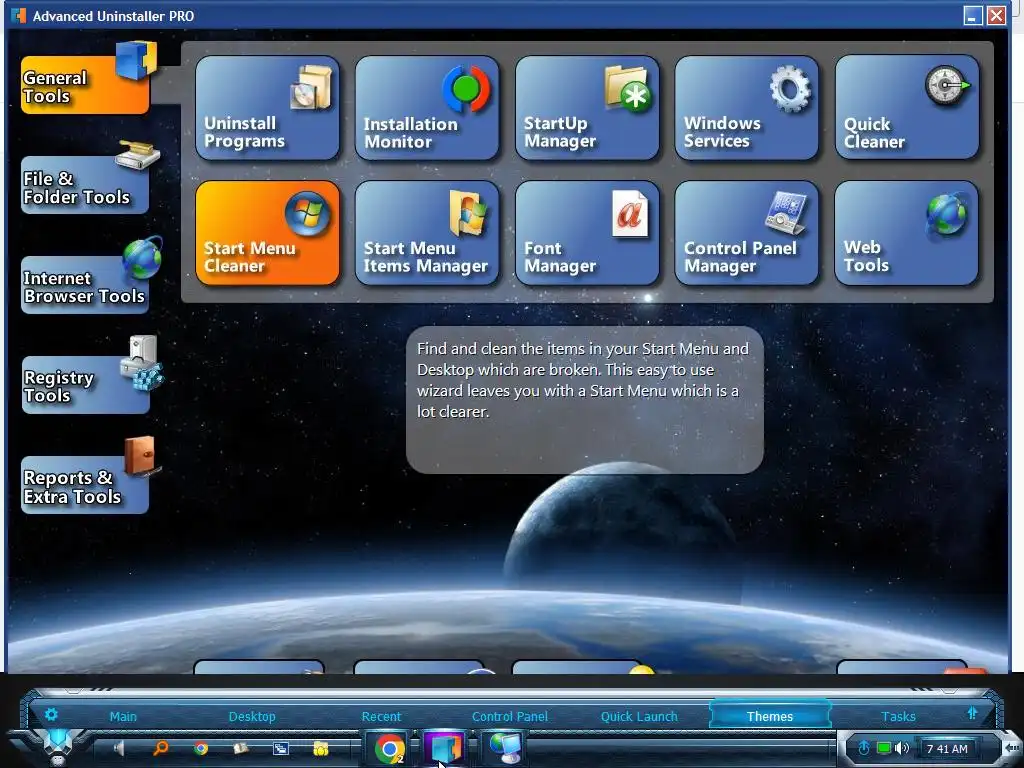Screen dimensions: 1024x768
Task: Open the Recent tab in dock
Action: coord(381,716)
